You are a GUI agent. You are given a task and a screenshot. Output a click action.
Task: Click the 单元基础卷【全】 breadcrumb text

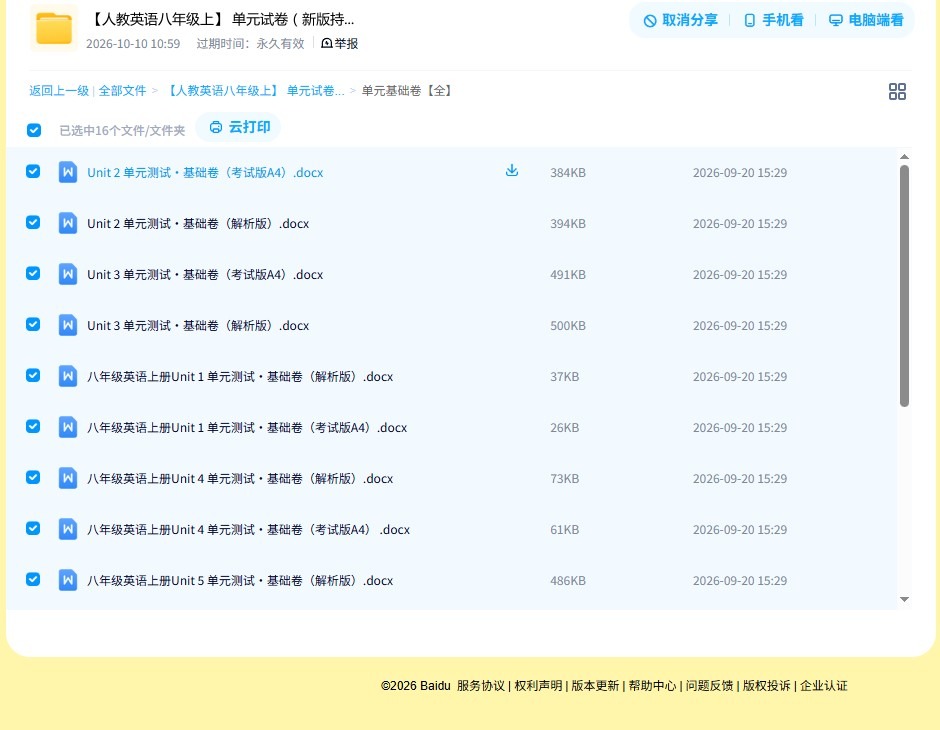(407, 91)
